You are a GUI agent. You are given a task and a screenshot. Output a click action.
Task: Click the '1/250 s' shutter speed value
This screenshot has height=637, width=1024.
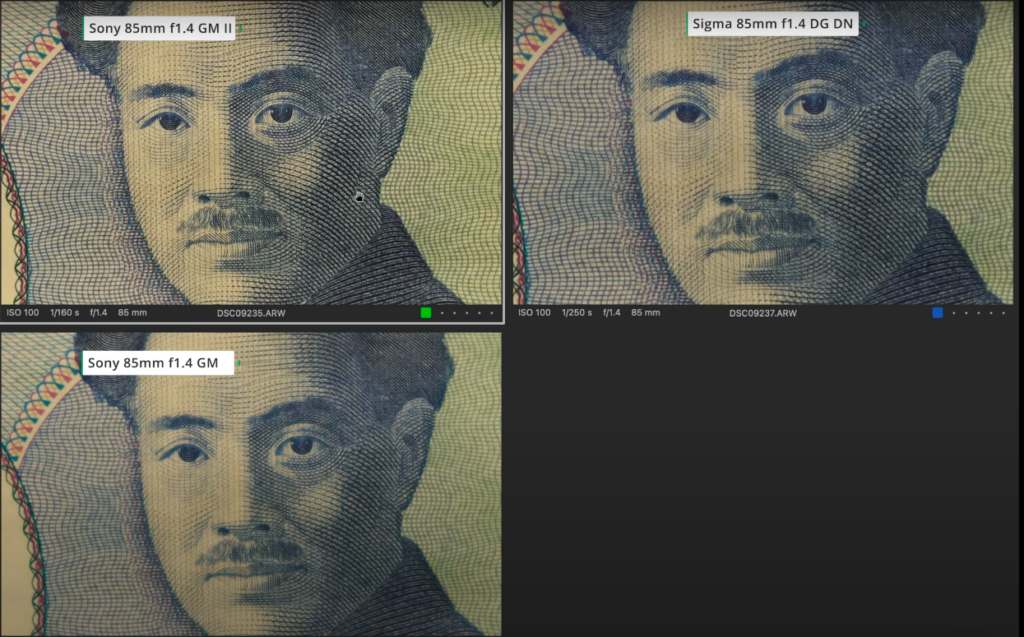click(577, 313)
